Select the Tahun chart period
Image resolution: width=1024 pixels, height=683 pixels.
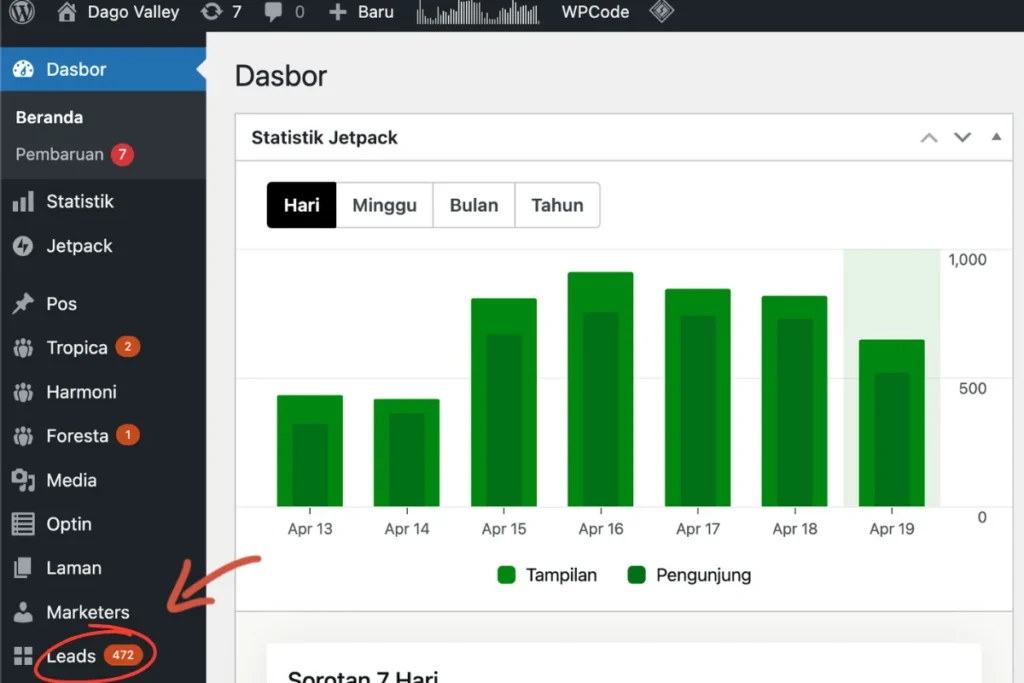tap(557, 205)
